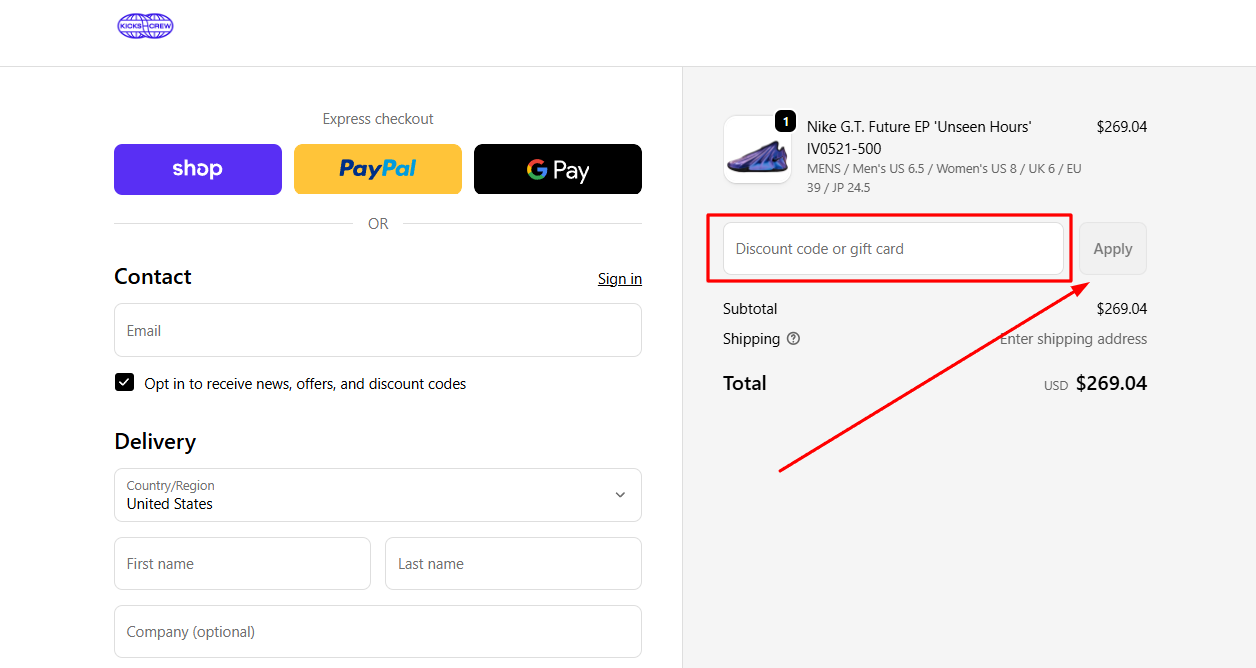Select the Nike G.T. Future product thumbnail

(x=757, y=149)
